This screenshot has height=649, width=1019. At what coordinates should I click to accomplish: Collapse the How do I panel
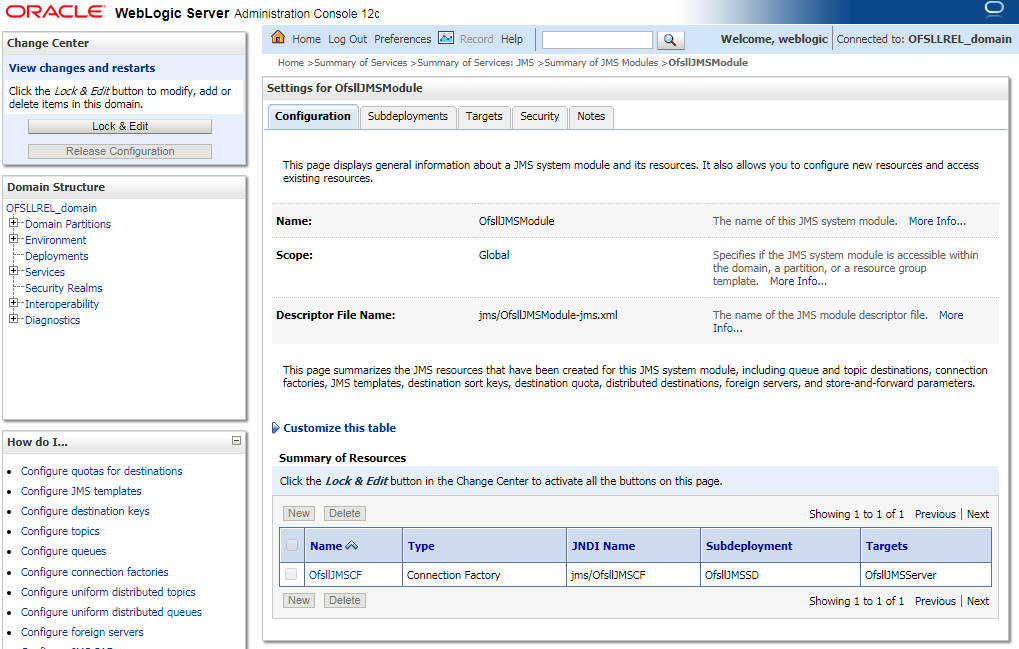click(237, 440)
